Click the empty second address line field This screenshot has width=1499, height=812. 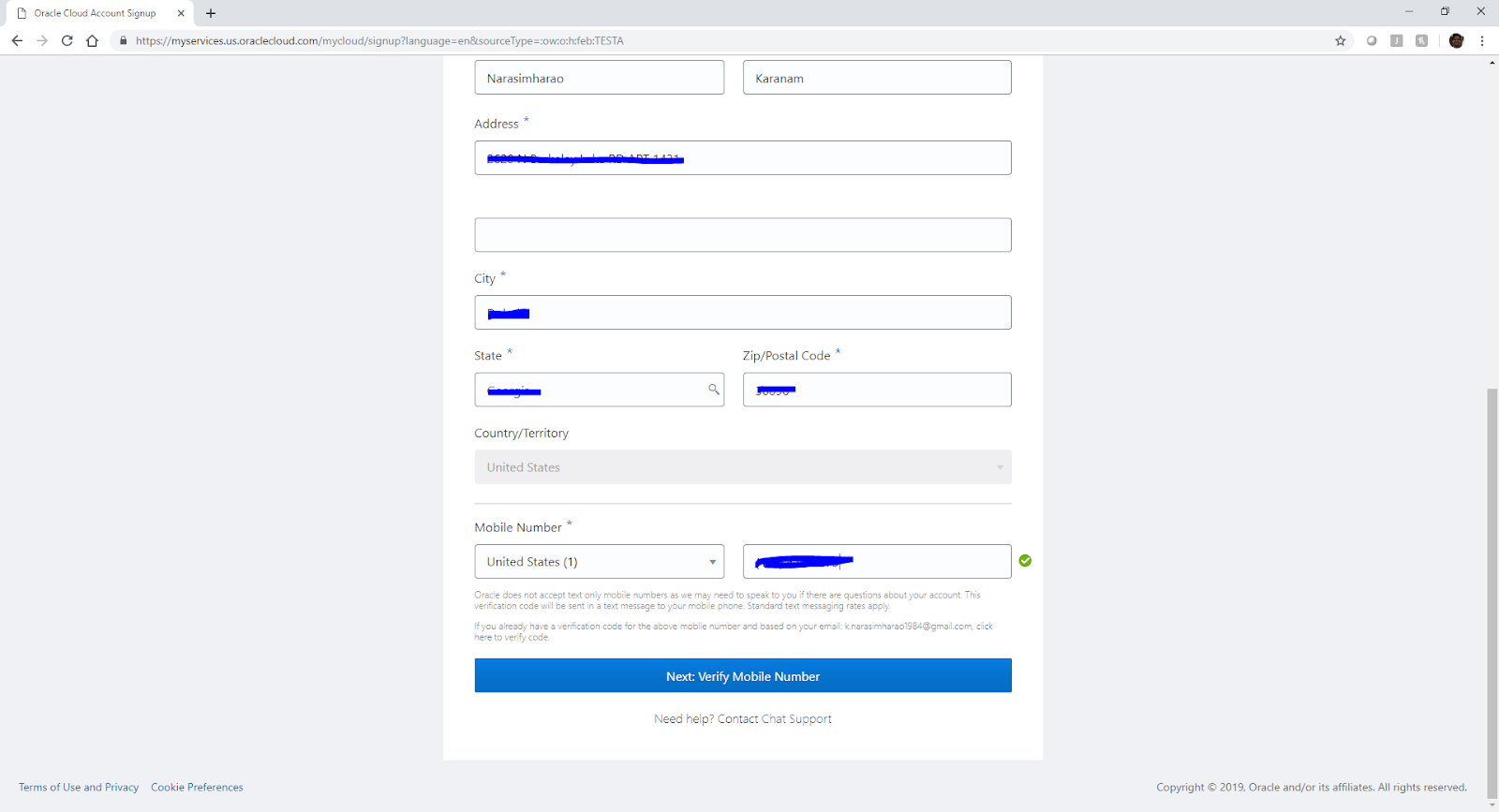(742, 235)
